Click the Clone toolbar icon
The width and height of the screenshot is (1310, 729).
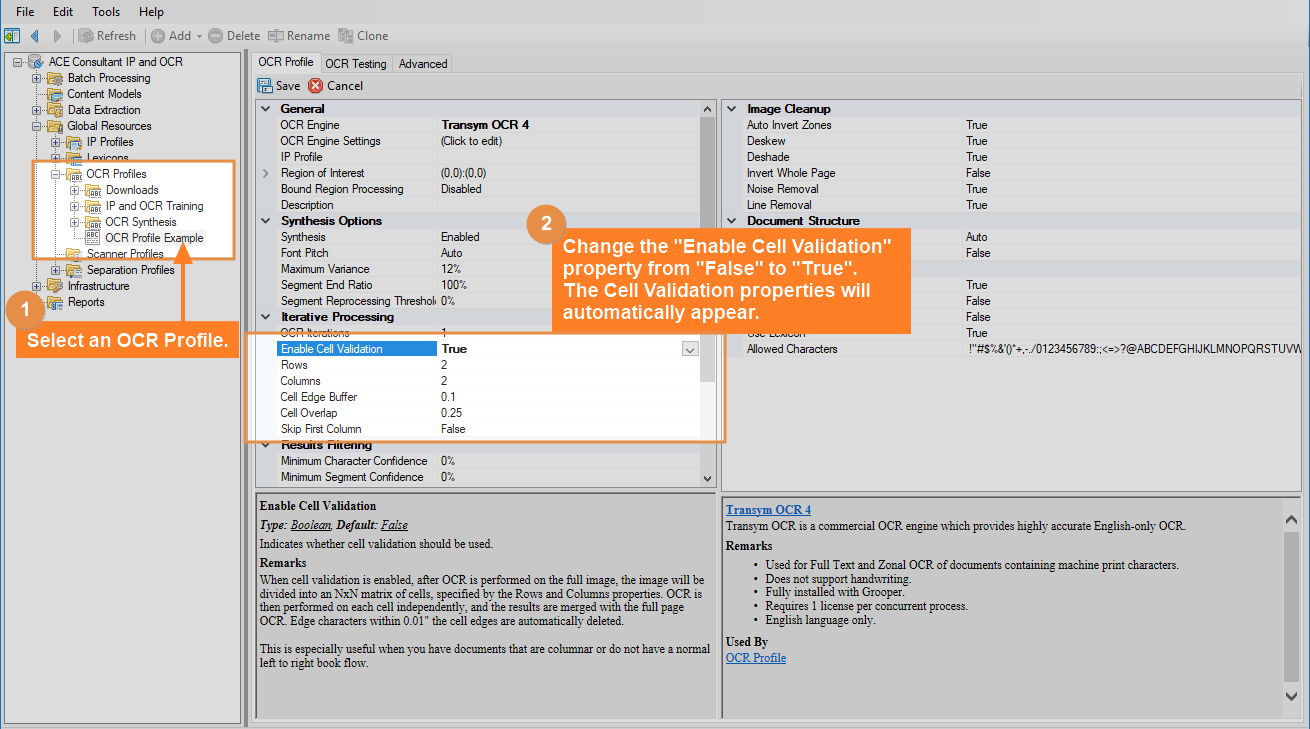coord(346,36)
